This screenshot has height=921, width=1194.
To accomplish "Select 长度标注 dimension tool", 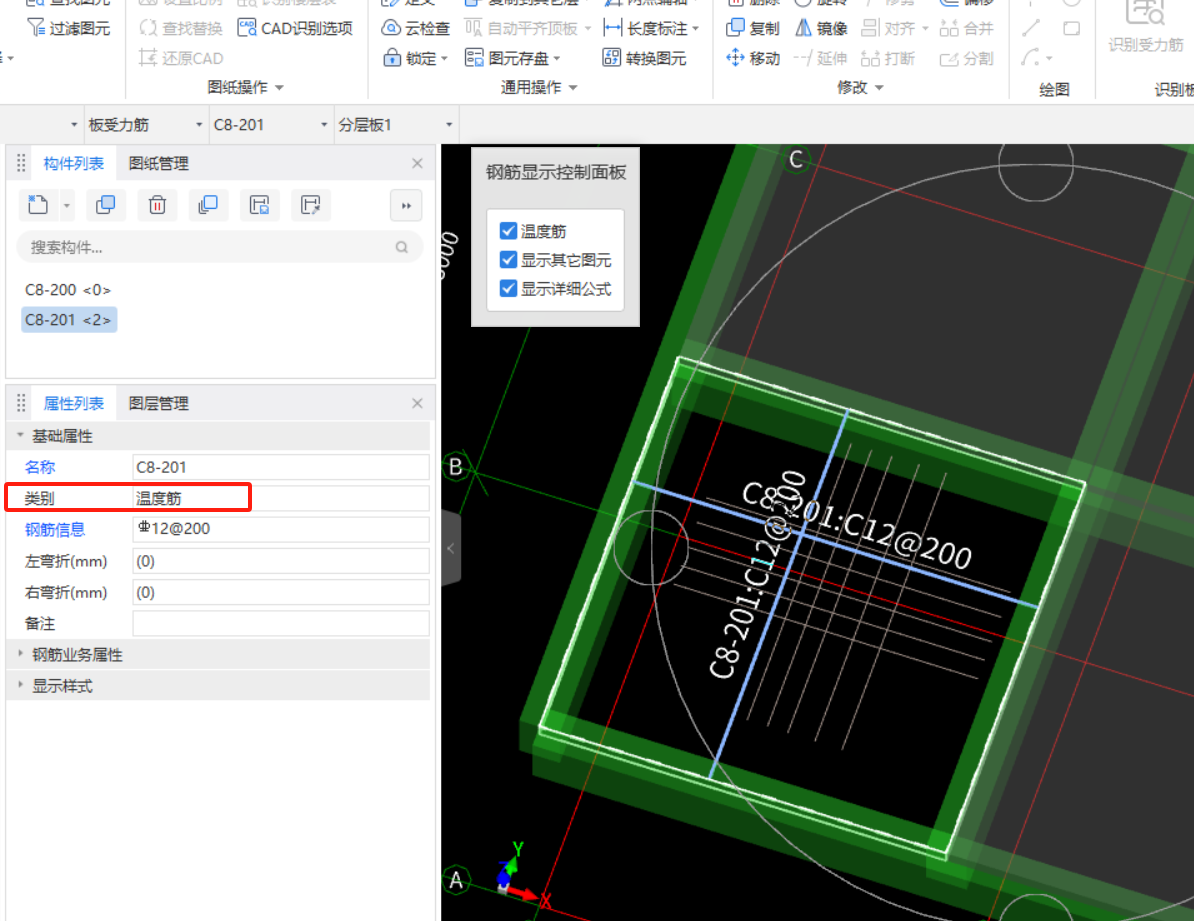I will pos(650,28).
